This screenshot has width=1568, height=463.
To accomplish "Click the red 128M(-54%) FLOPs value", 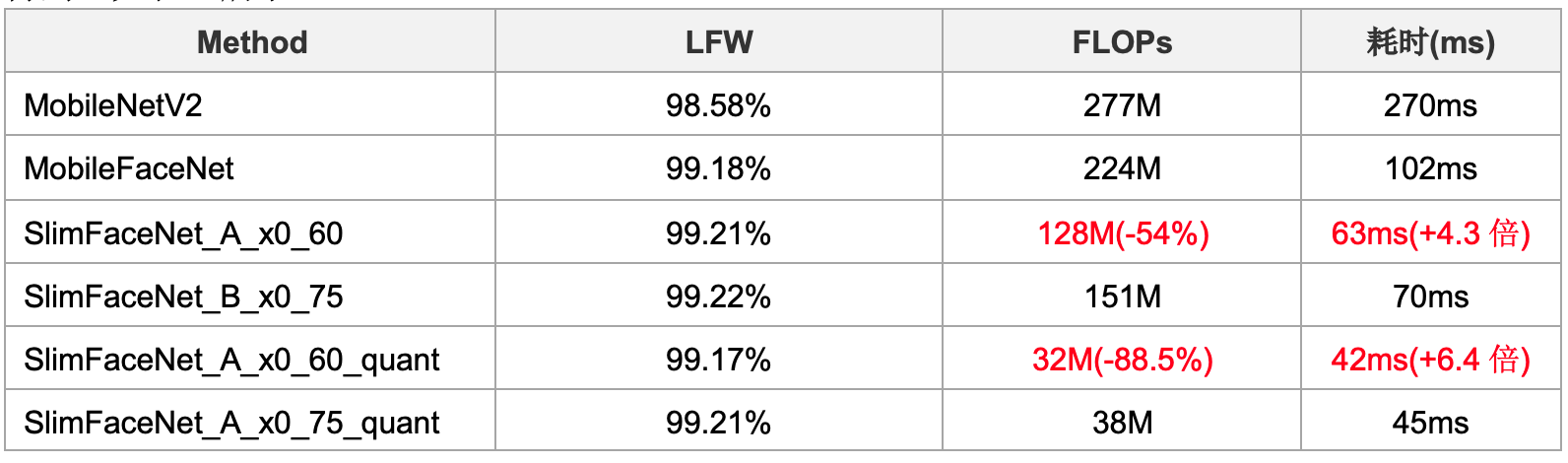I will click(1123, 233).
